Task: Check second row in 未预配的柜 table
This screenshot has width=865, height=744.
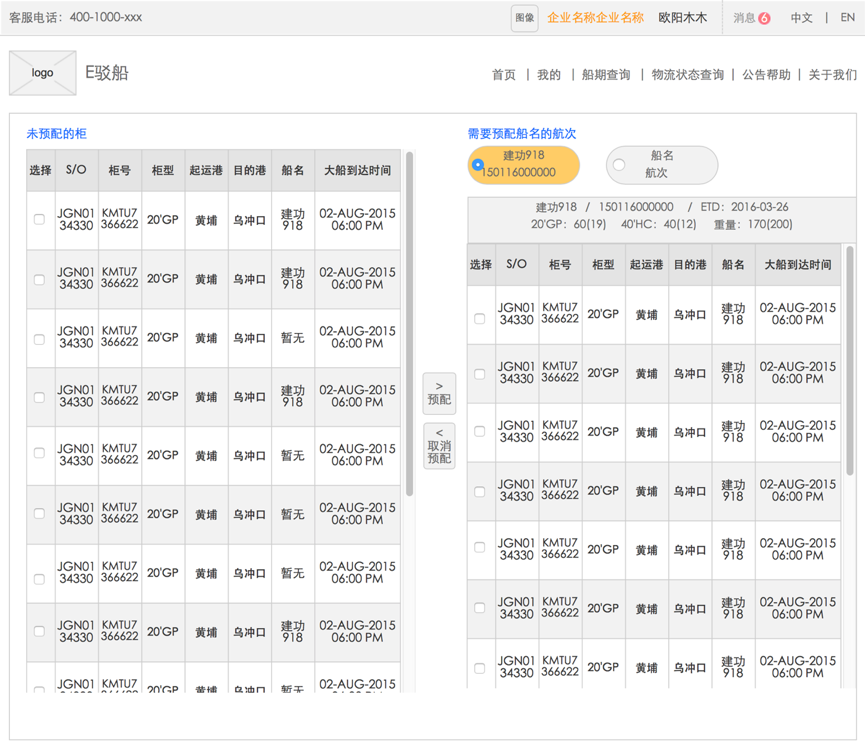Action: coord(39,280)
